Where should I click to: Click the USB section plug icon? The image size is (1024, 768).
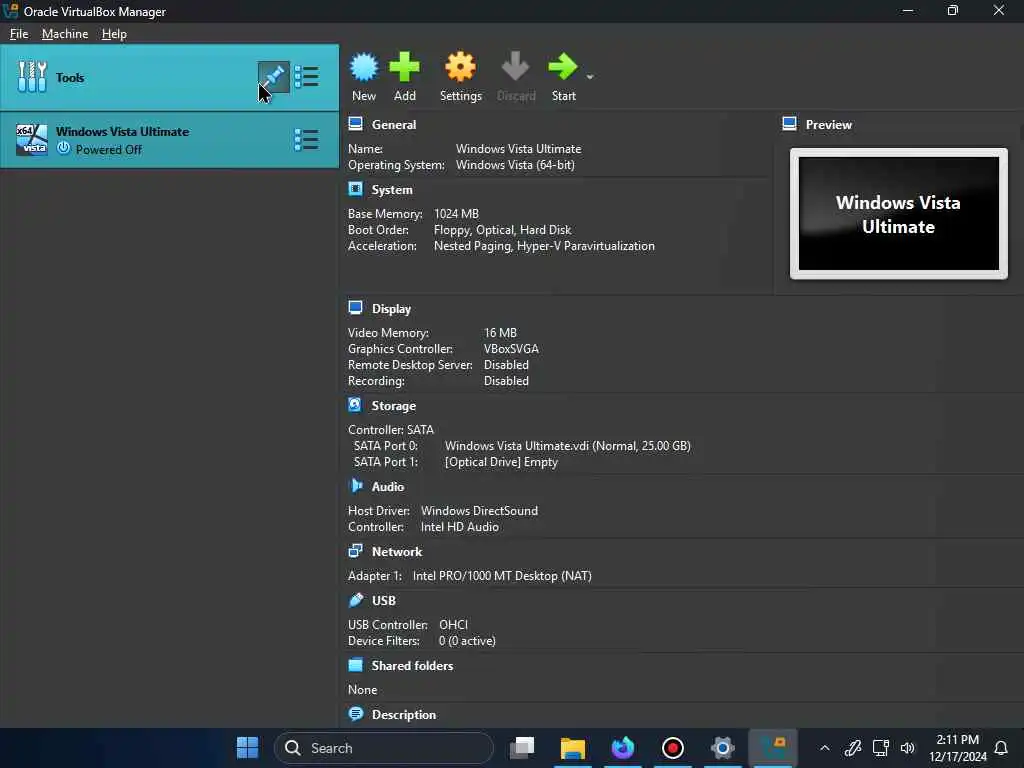356,600
